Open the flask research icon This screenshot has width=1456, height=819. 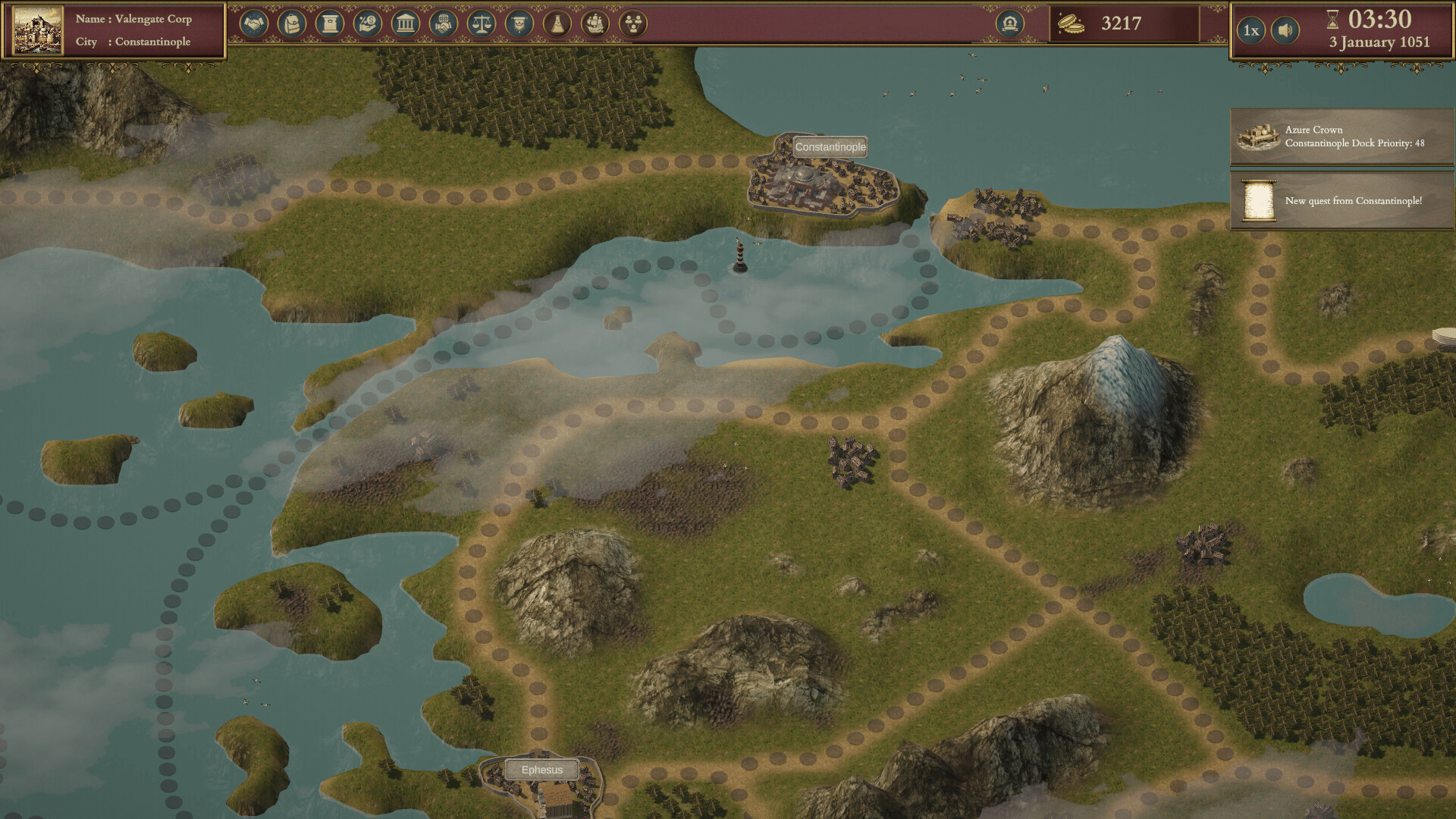point(557,24)
